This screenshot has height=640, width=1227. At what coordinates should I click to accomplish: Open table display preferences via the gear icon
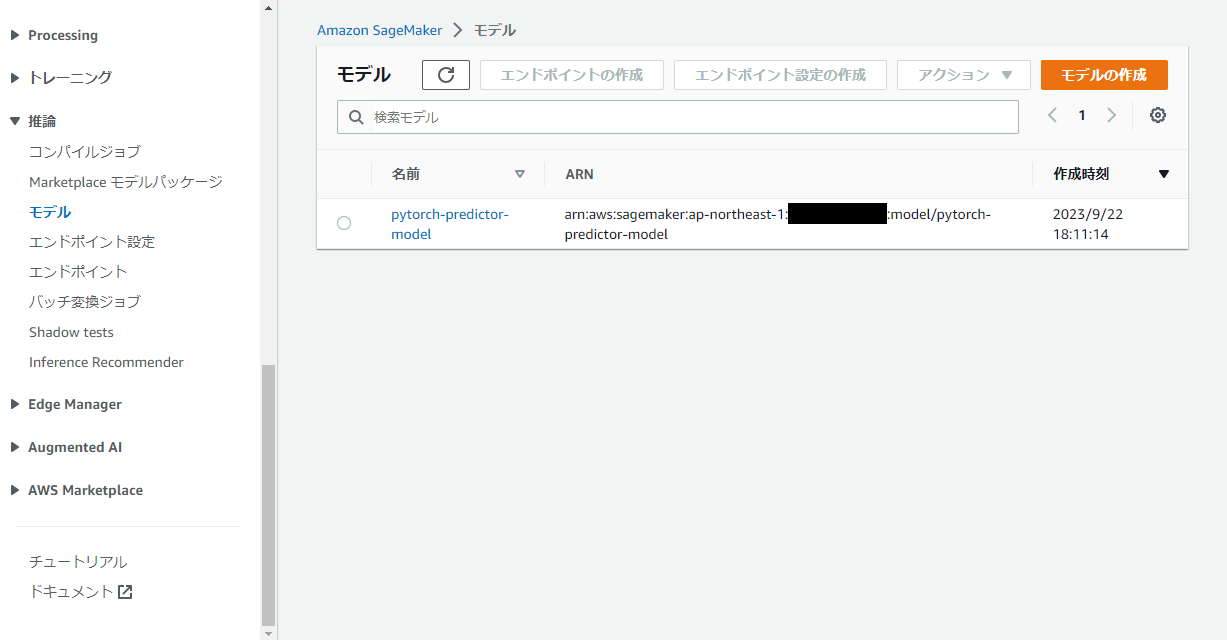click(x=1157, y=115)
